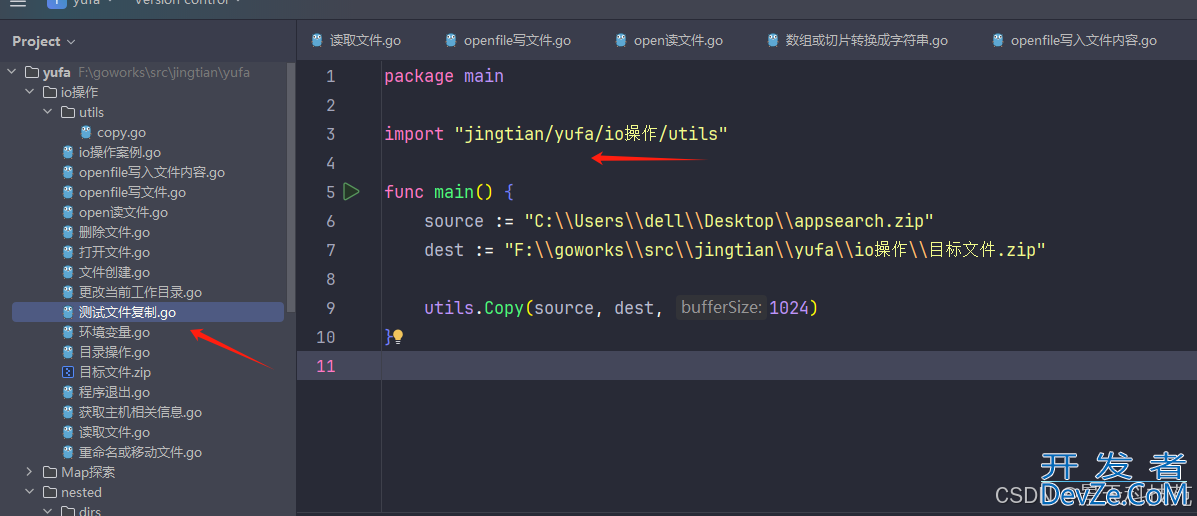Select 更改当前工作目录.go in the tree
The width and height of the screenshot is (1197, 516).
coord(140,292)
